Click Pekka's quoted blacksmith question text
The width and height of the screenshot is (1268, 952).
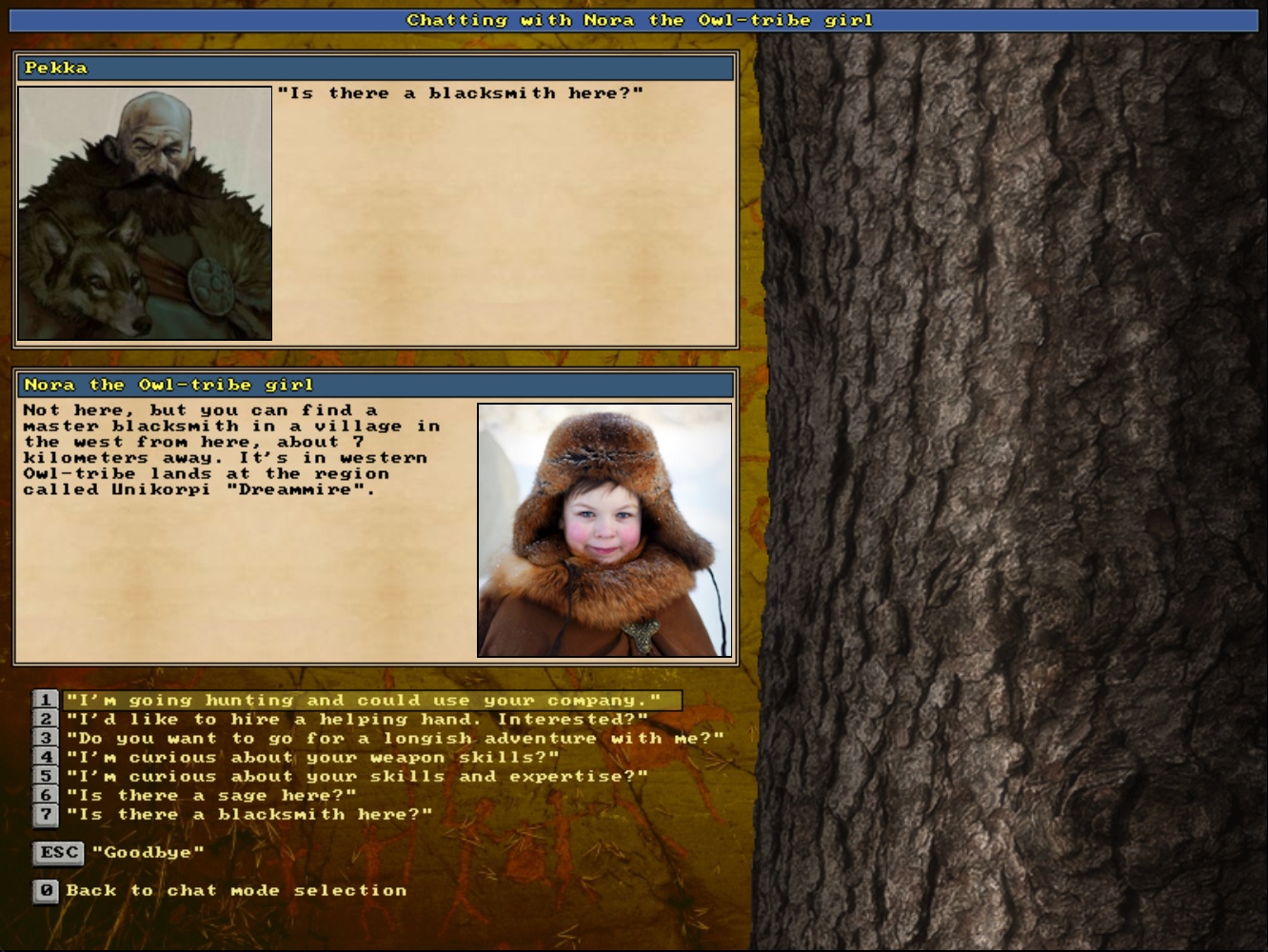(x=461, y=93)
